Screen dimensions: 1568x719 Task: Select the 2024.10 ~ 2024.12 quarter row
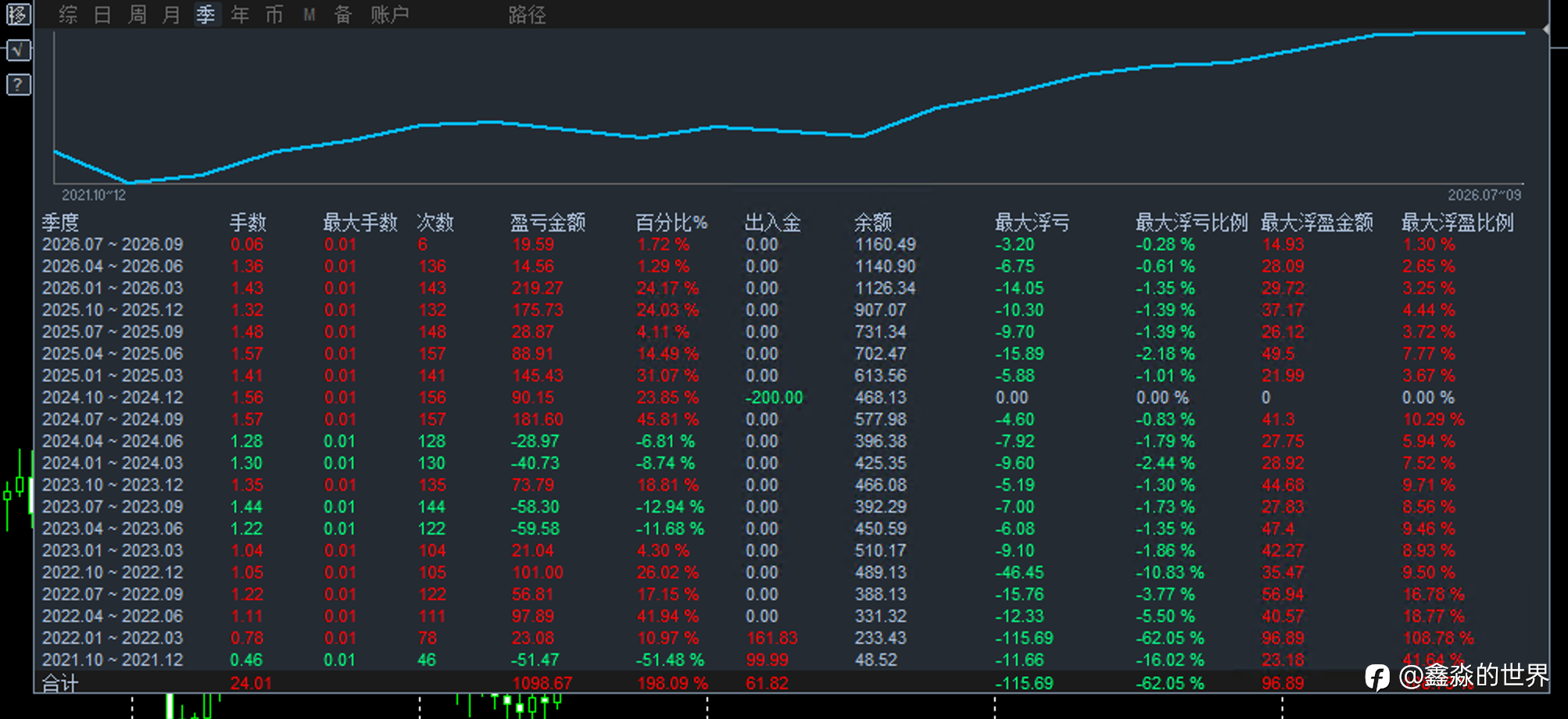pyautogui.click(x=791, y=398)
